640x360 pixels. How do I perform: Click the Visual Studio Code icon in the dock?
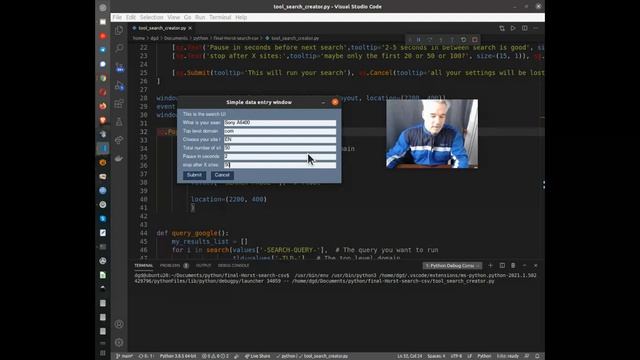pyautogui.click(x=103, y=148)
